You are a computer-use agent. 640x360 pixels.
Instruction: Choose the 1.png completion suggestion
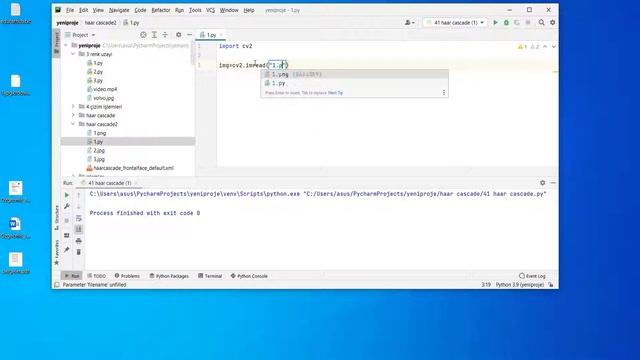(354, 74)
